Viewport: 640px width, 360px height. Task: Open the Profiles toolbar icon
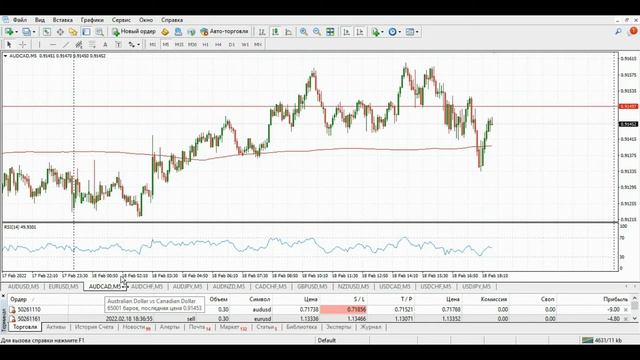coord(26,32)
